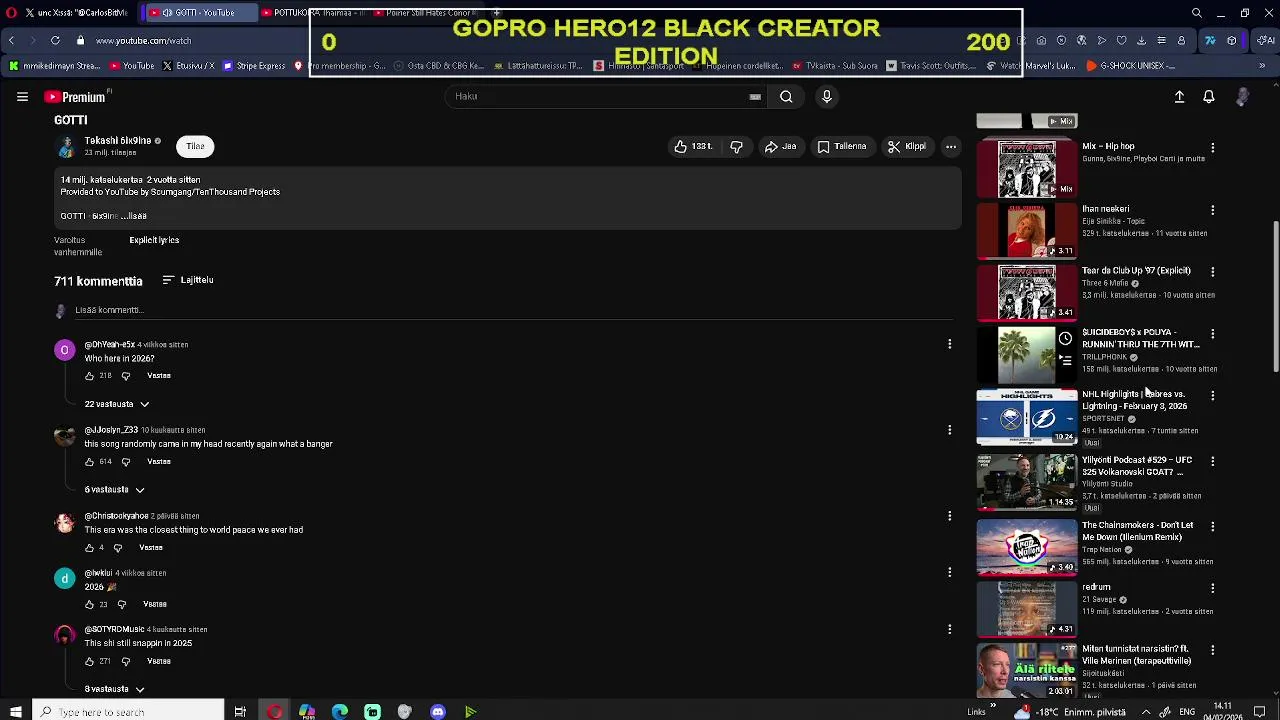The height and width of the screenshot is (720, 1280).
Task: Dislike the 'Who here in 2026?' comment
Action: pos(125,376)
